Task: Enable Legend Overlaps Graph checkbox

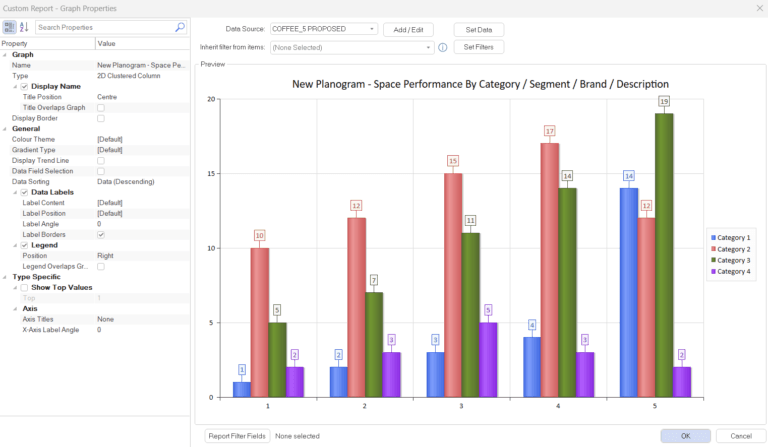Action: tap(101, 266)
